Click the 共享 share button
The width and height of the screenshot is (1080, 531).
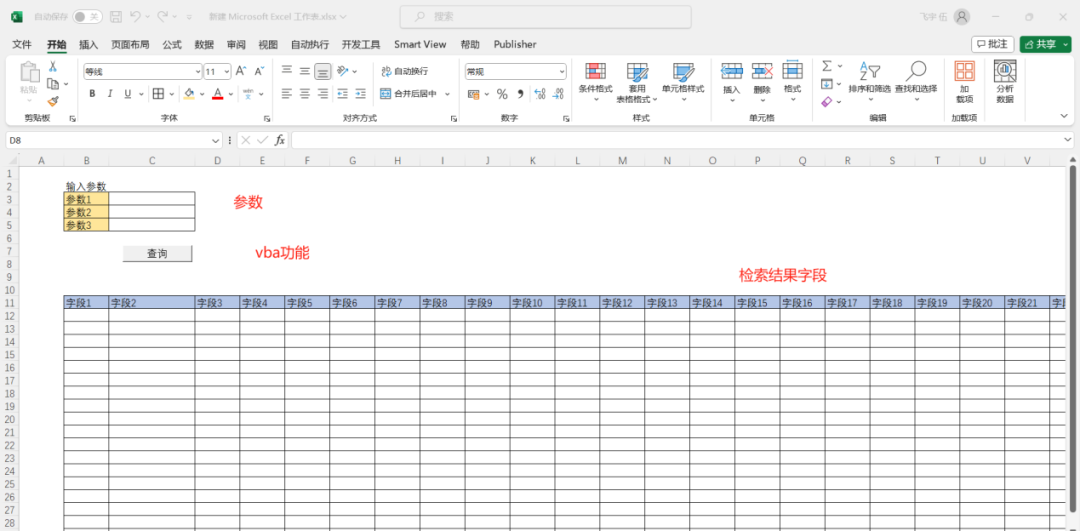coord(1046,44)
